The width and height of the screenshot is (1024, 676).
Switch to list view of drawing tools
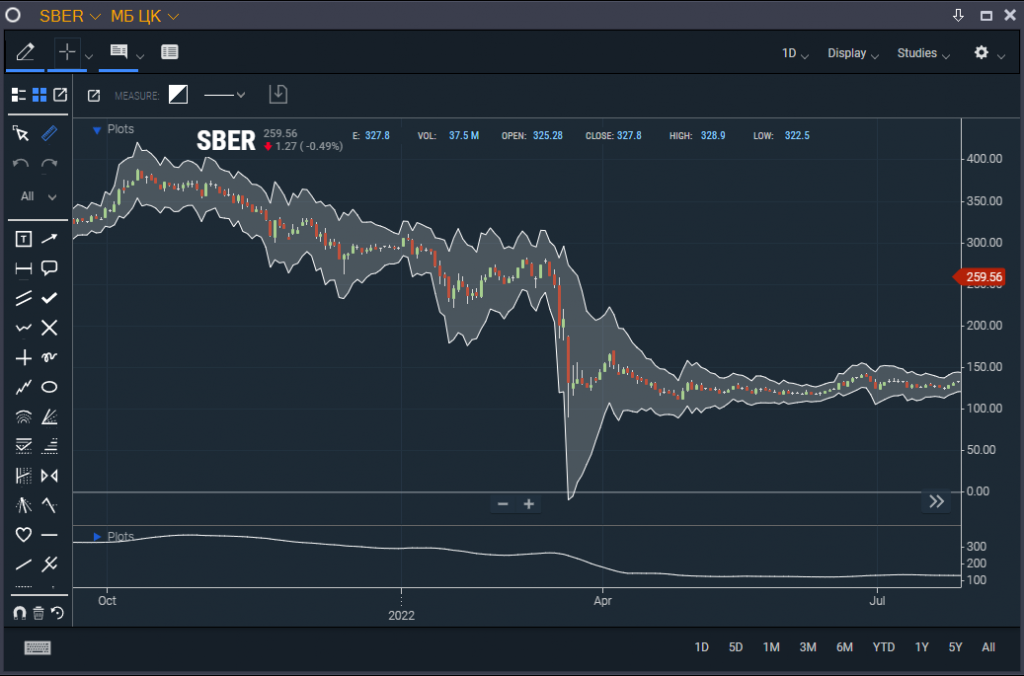click(18, 95)
